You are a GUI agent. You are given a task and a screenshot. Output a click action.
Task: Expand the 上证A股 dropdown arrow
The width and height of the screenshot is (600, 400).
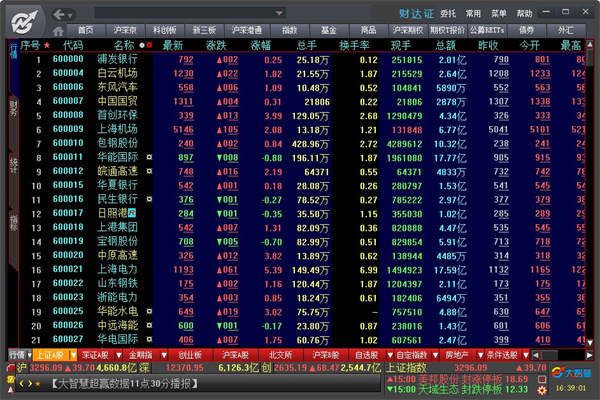[73, 355]
